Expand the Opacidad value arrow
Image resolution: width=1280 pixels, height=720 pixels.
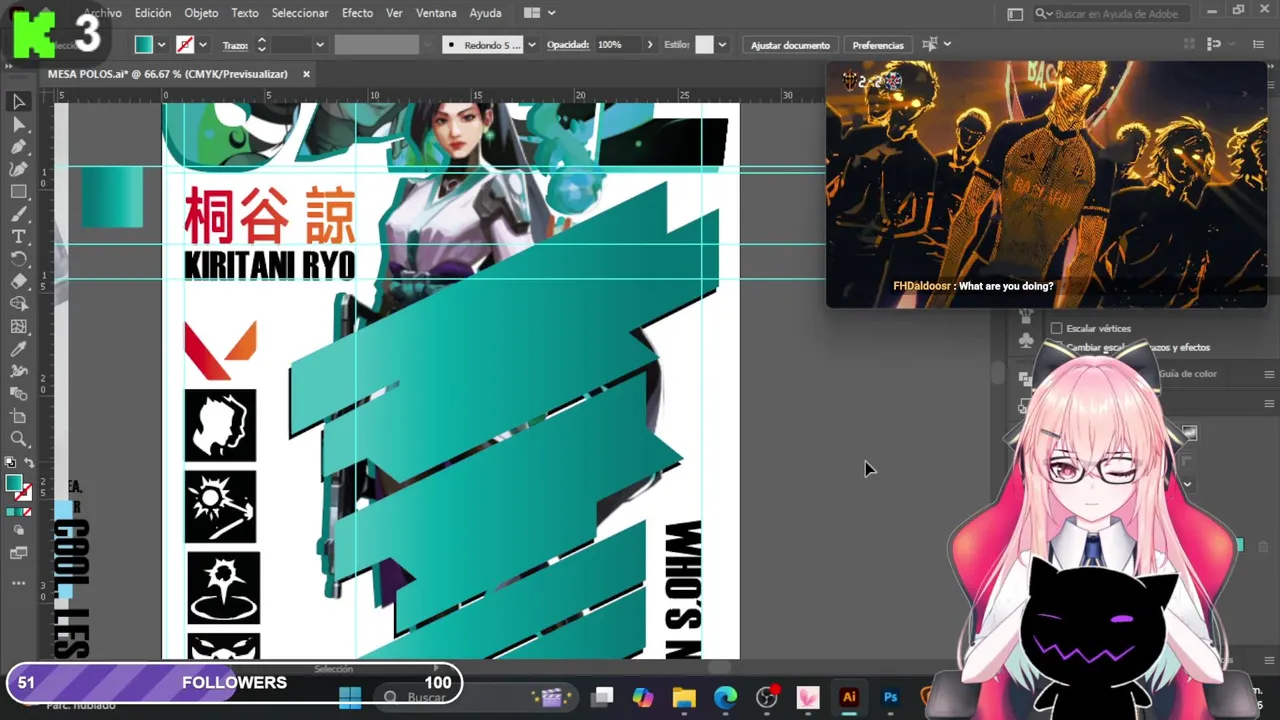point(650,45)
